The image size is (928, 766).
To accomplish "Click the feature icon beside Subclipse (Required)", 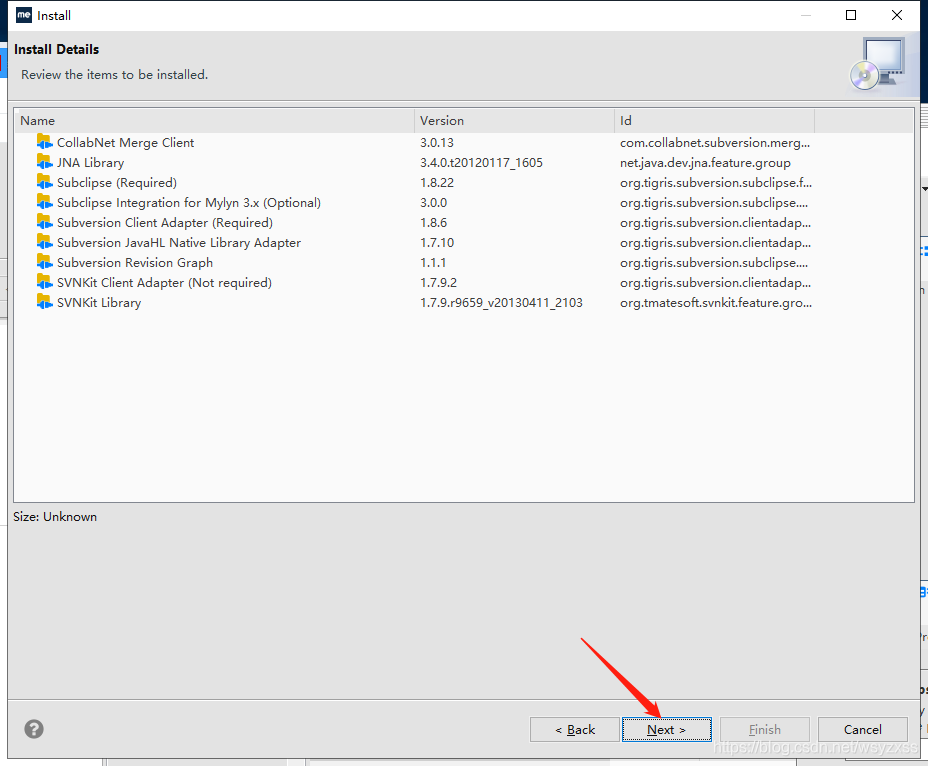I will coord(43,182).
